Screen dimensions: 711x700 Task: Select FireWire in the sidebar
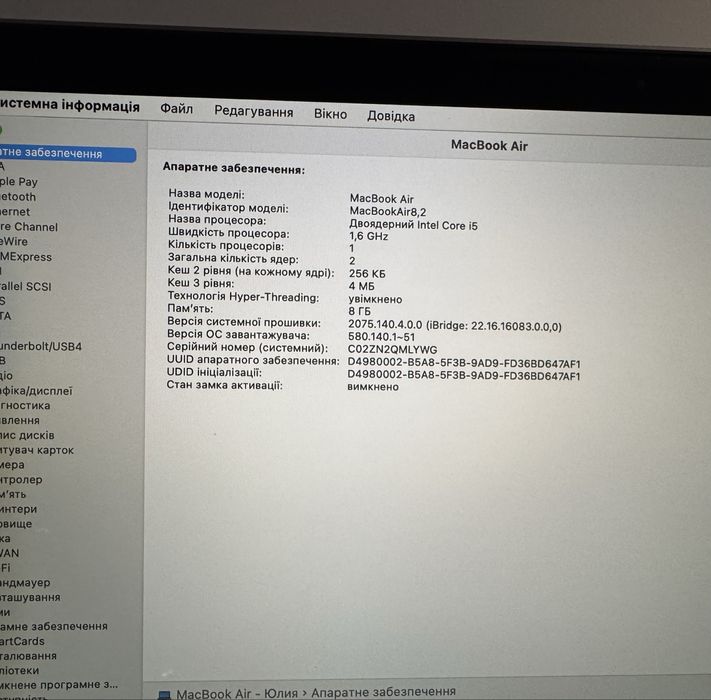tap(14, 241)
